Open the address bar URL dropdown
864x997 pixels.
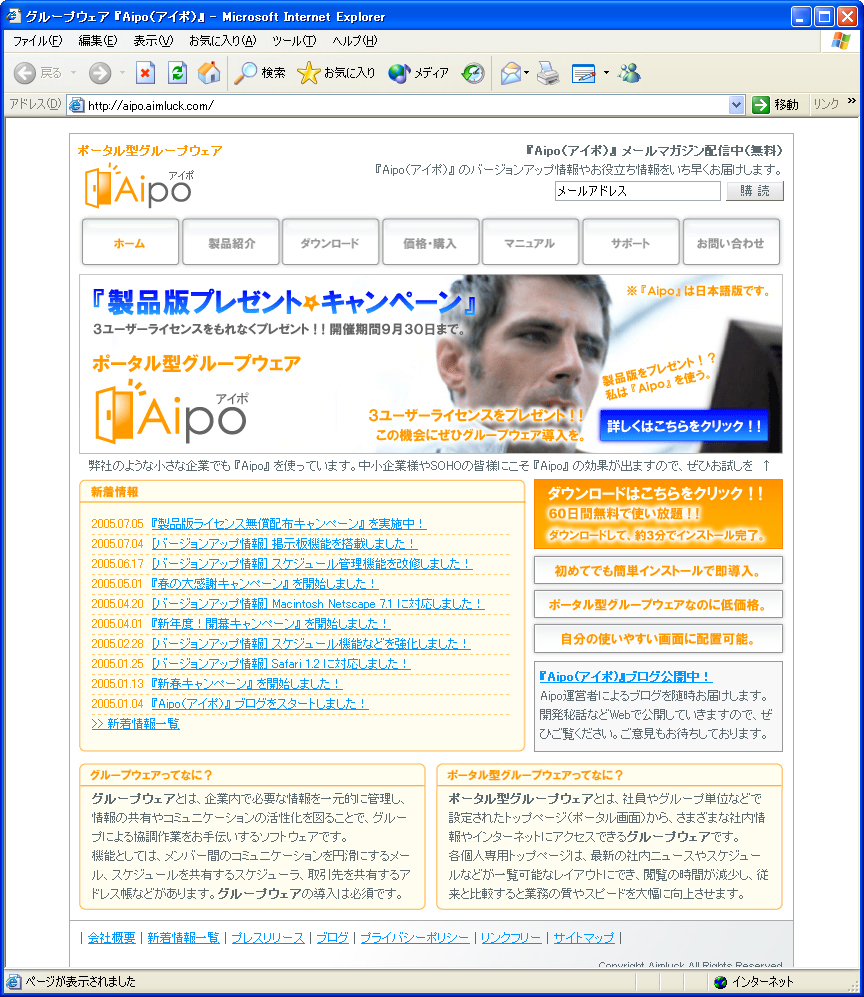736,105
